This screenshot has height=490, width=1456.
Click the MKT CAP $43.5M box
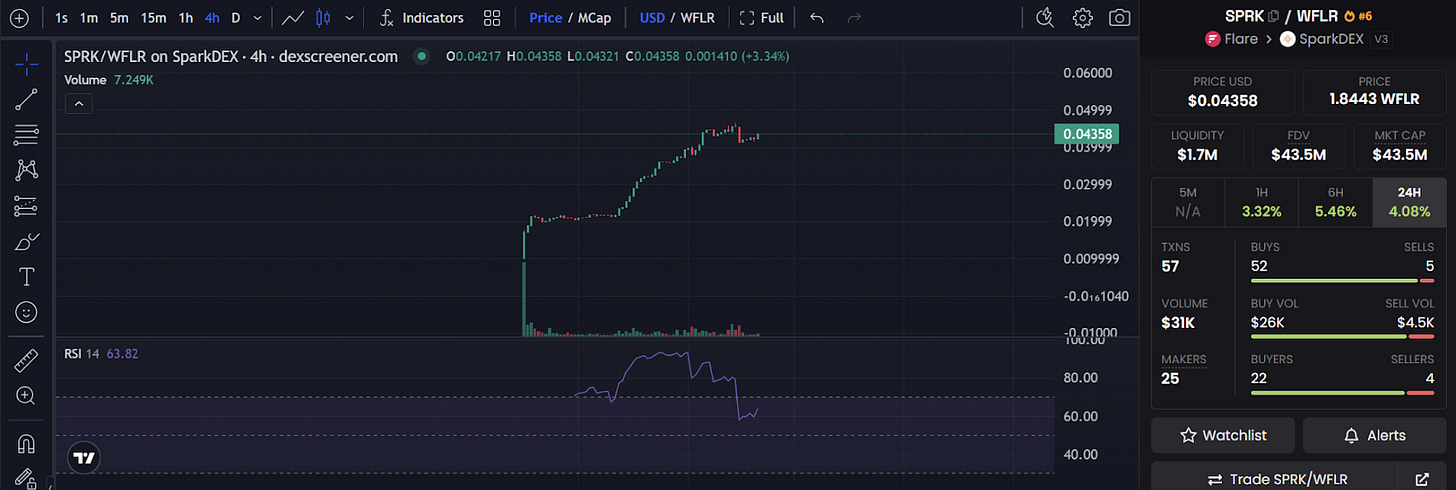(1400, 146)
